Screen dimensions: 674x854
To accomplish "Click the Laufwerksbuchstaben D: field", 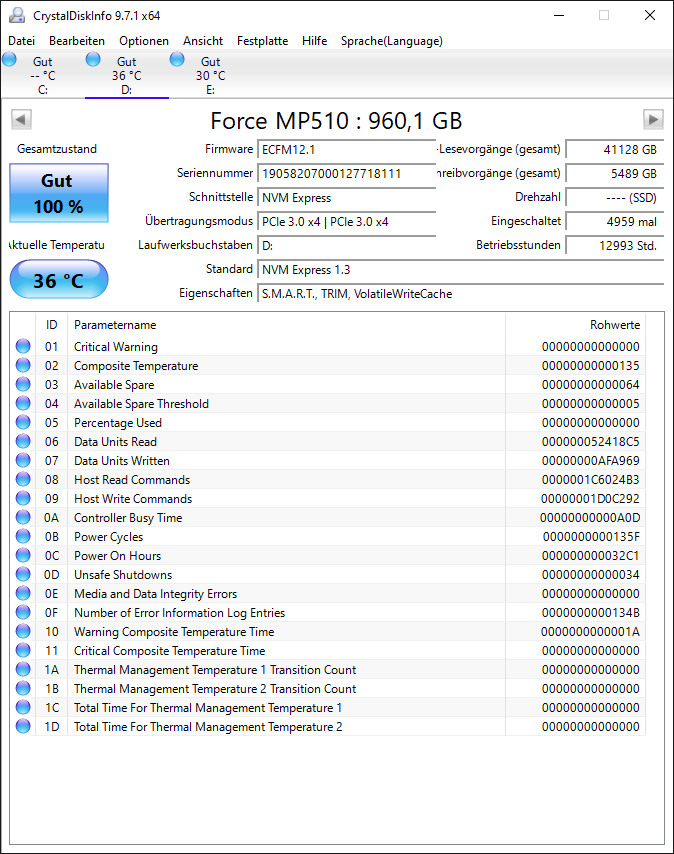I will click(347, 245).
